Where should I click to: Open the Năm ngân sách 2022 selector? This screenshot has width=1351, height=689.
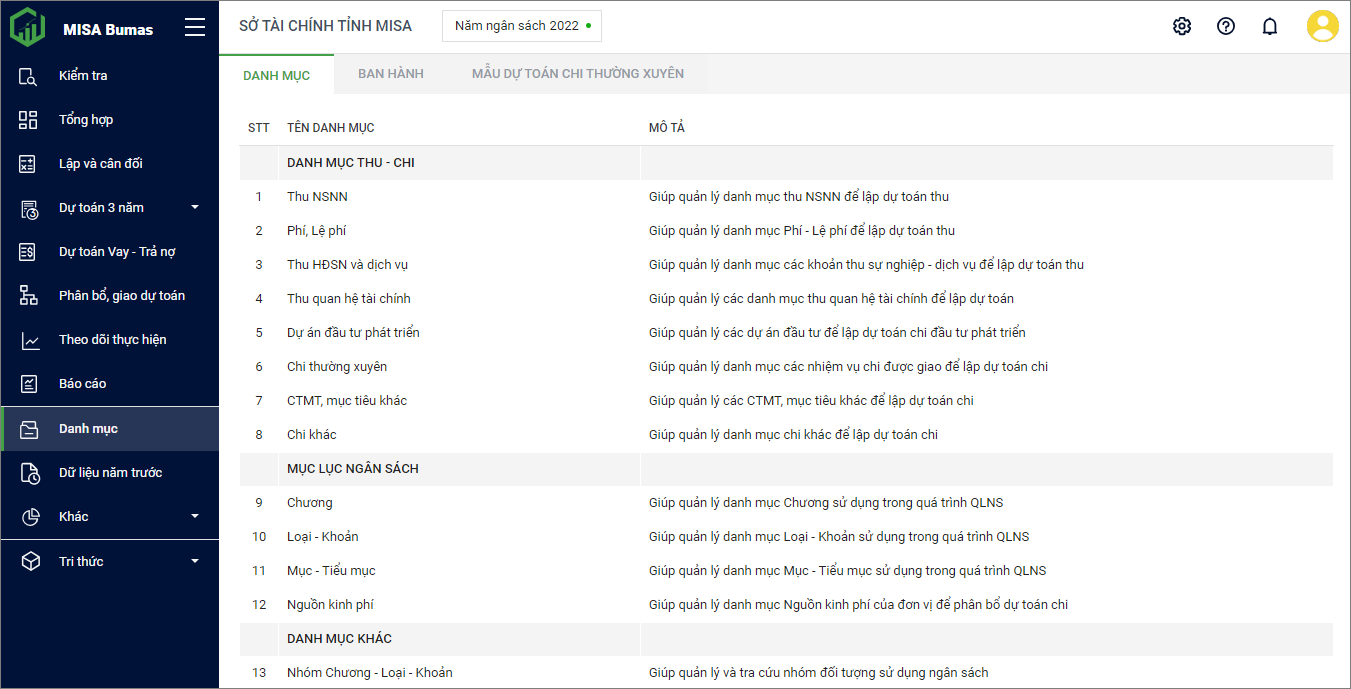tap(521, 26)
